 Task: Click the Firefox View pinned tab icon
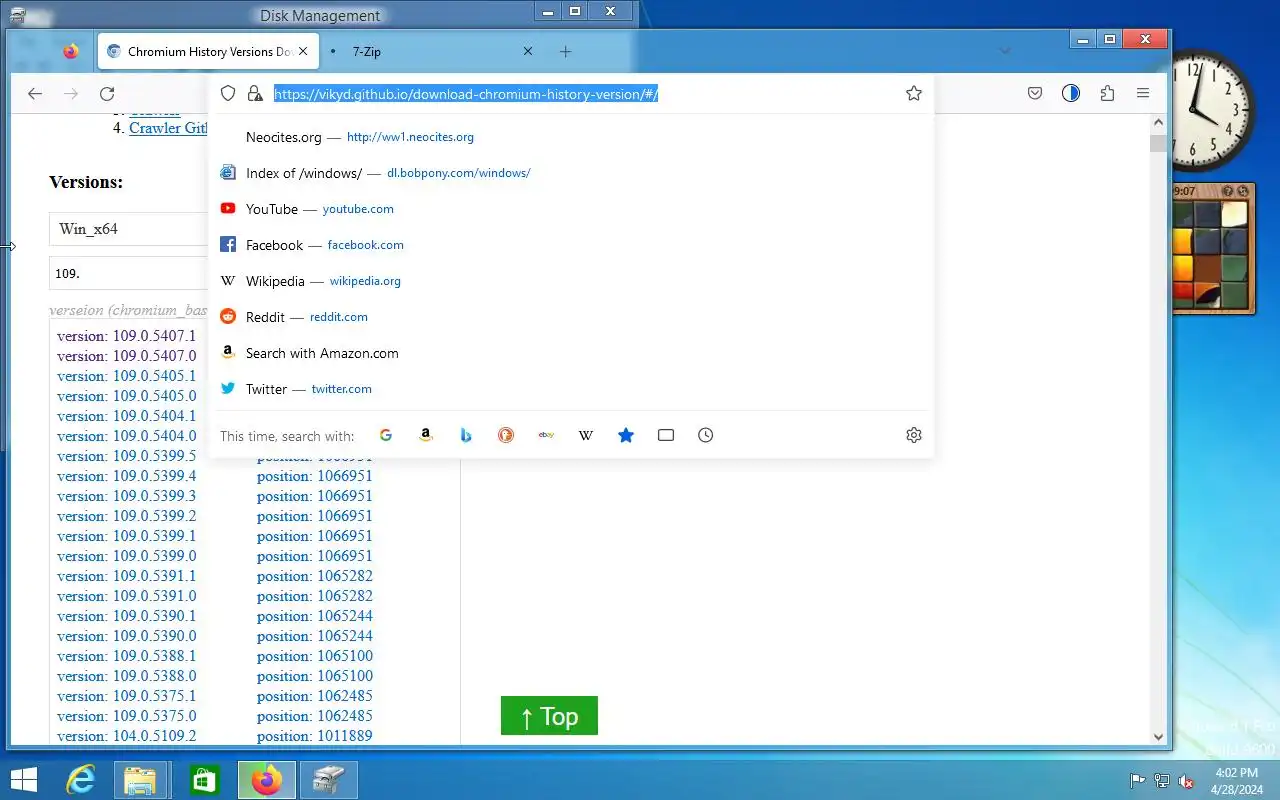(x=70, y=51)
